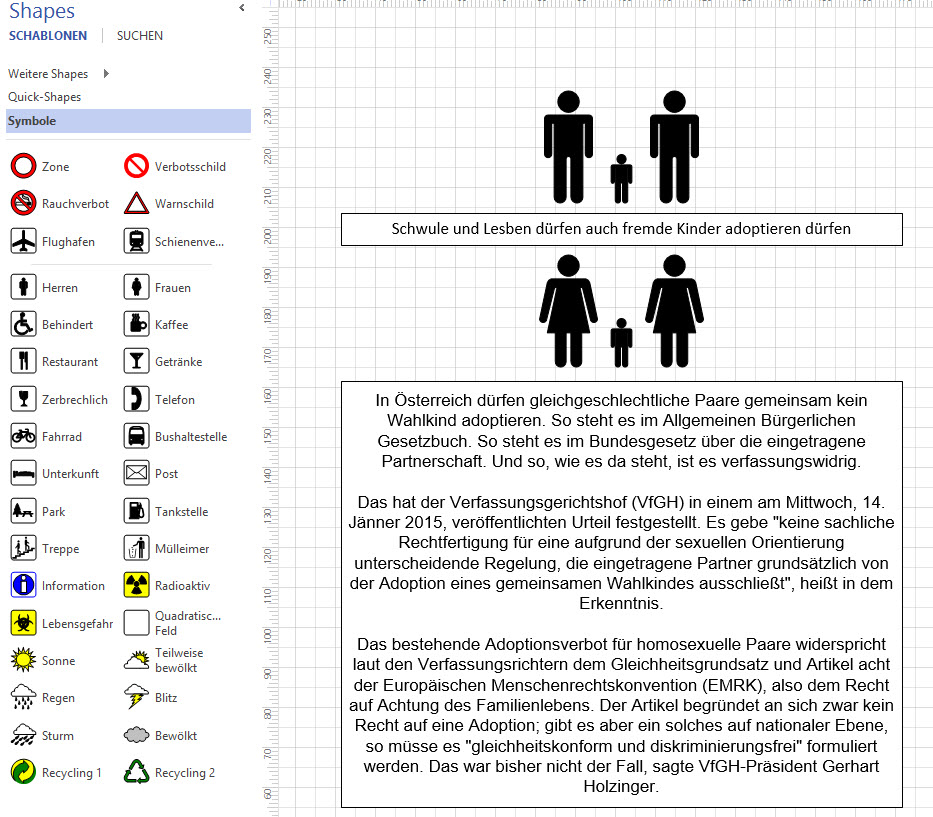
Task: Select the small child figure between the men
Action: pos(621,179)
